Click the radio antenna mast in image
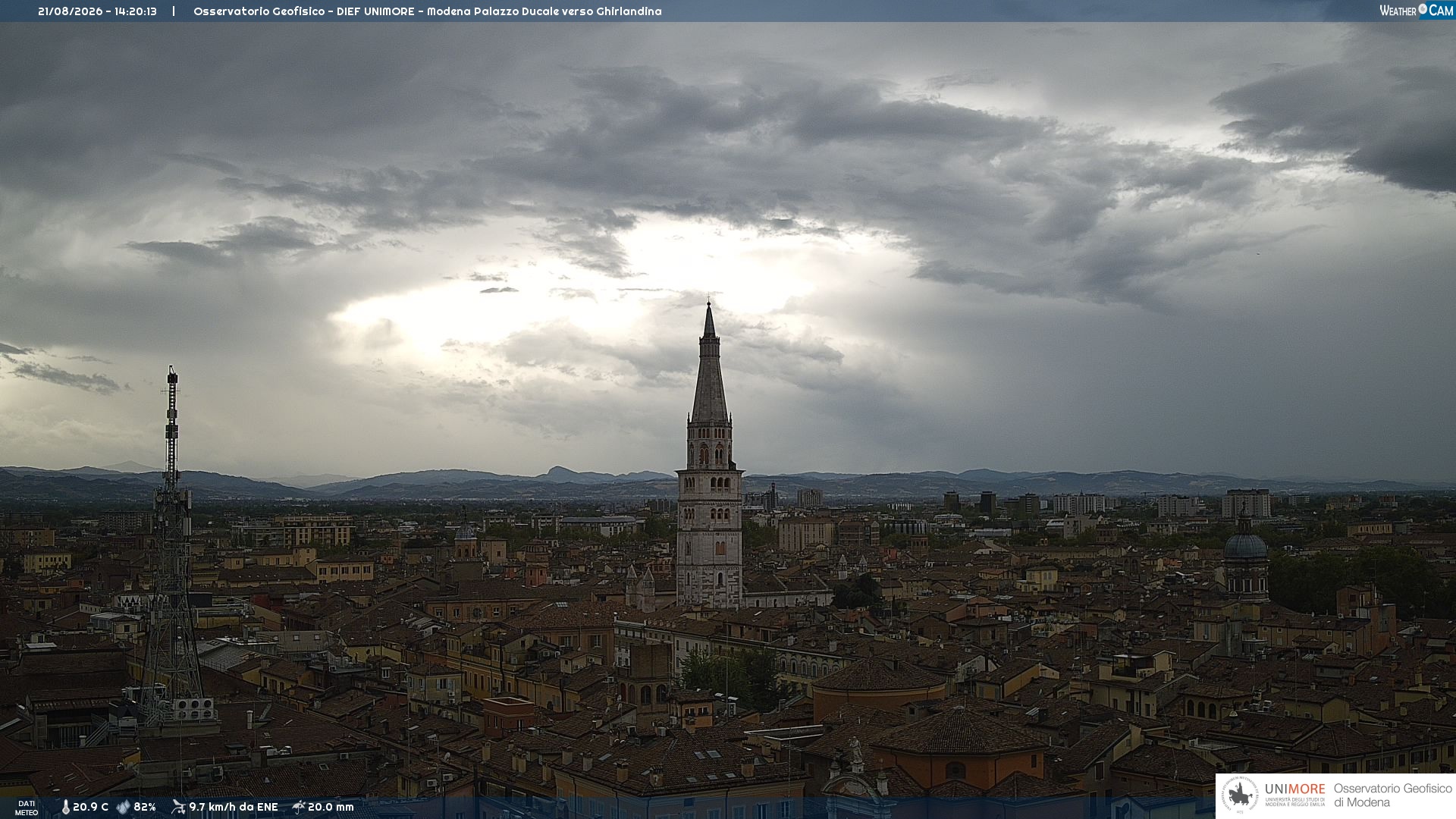The height and width of the screenshot is (819, 1456). tap(172, 546)
